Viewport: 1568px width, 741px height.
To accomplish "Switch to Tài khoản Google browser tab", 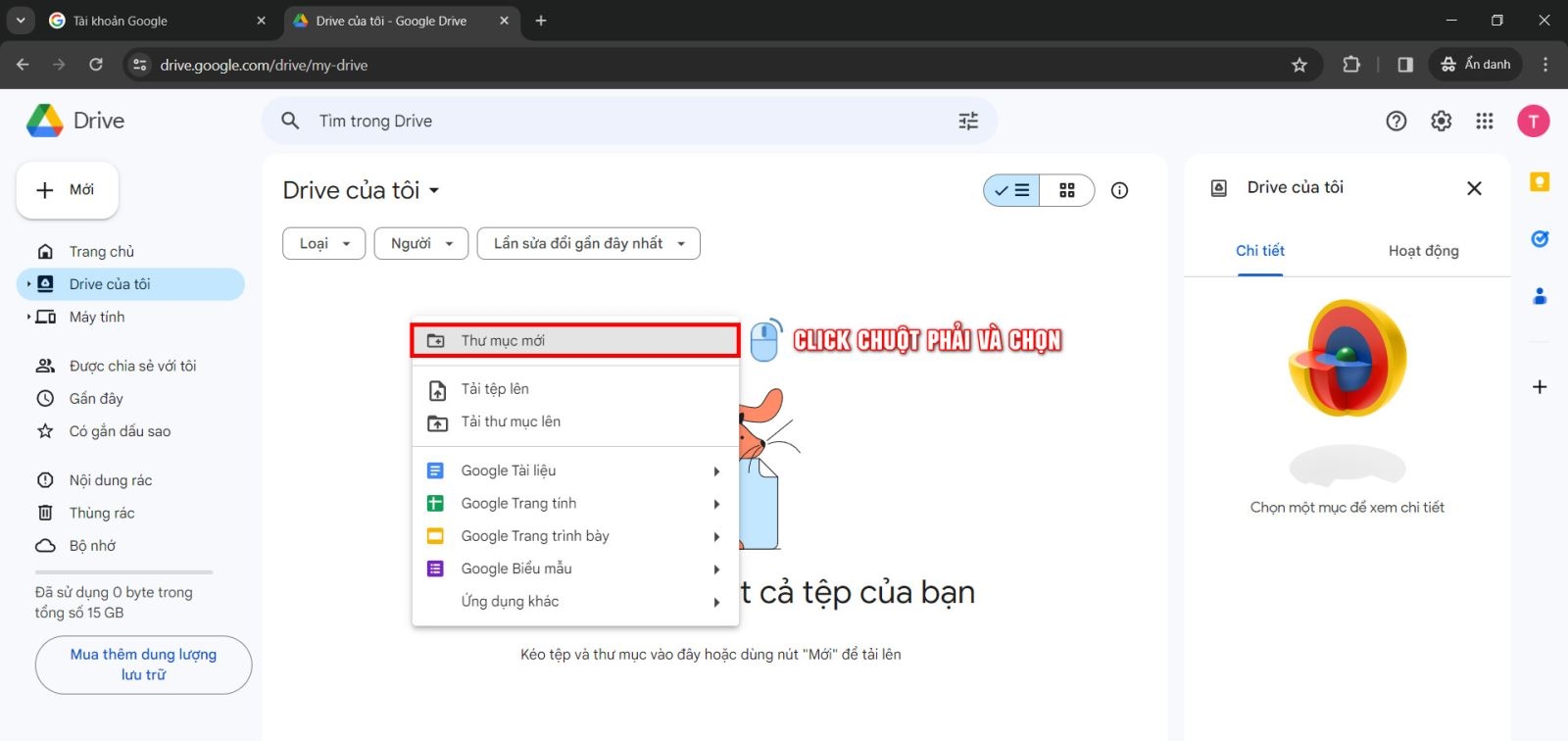I will (x=157, y=21).
